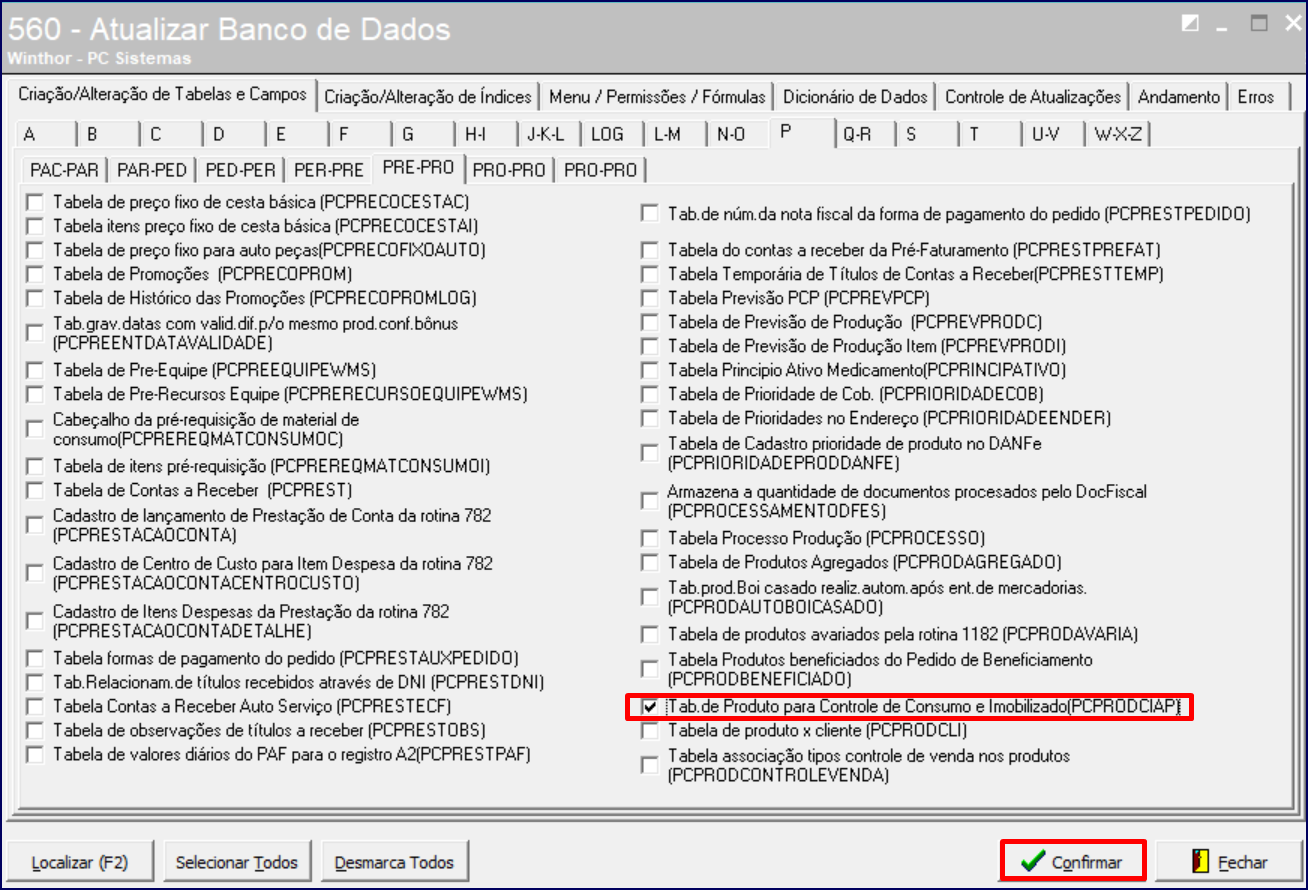Check PCPRINCIPATIVO Principio Ativo checkbox
Image resolution: width=1308 pixels, height=890 pixels.
click(x=650, y=370)
